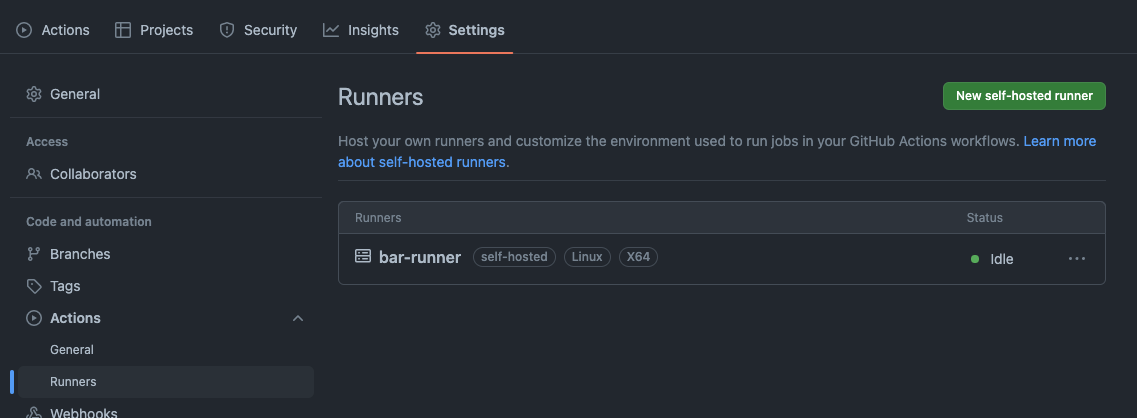This screenshot has height=418, width=1137.
Task: Select the Settings tab
Action: click(465, 30)
